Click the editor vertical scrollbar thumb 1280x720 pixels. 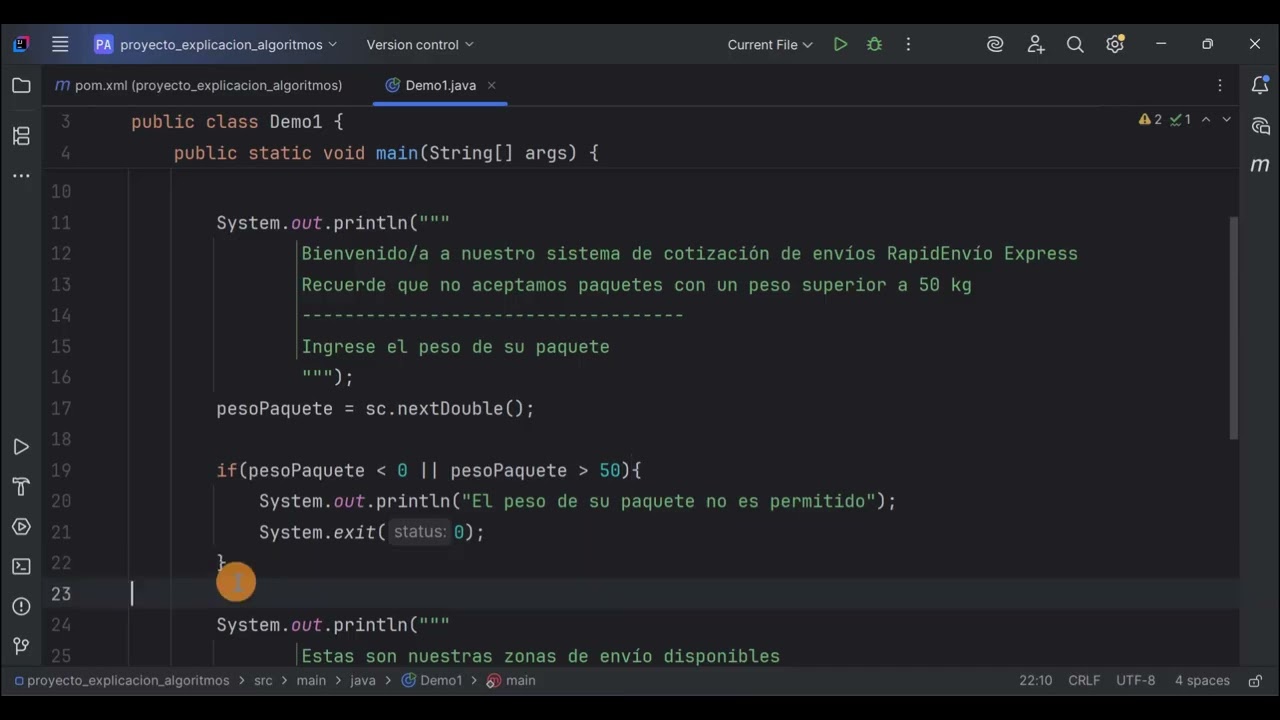click(x=1234, y=328)
